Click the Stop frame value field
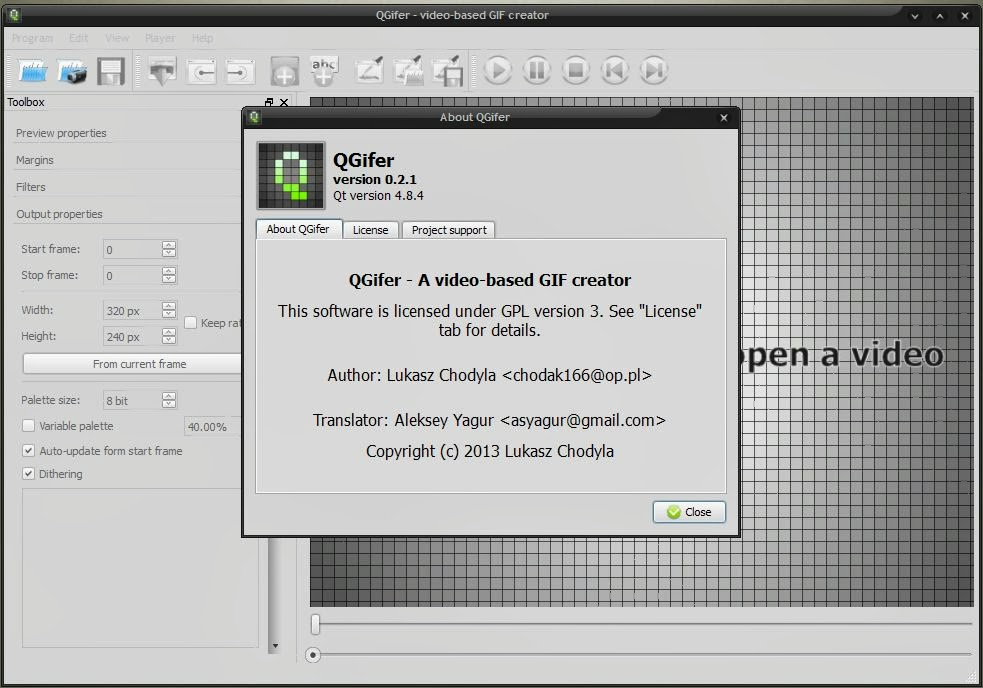 [x=132, y=276]
